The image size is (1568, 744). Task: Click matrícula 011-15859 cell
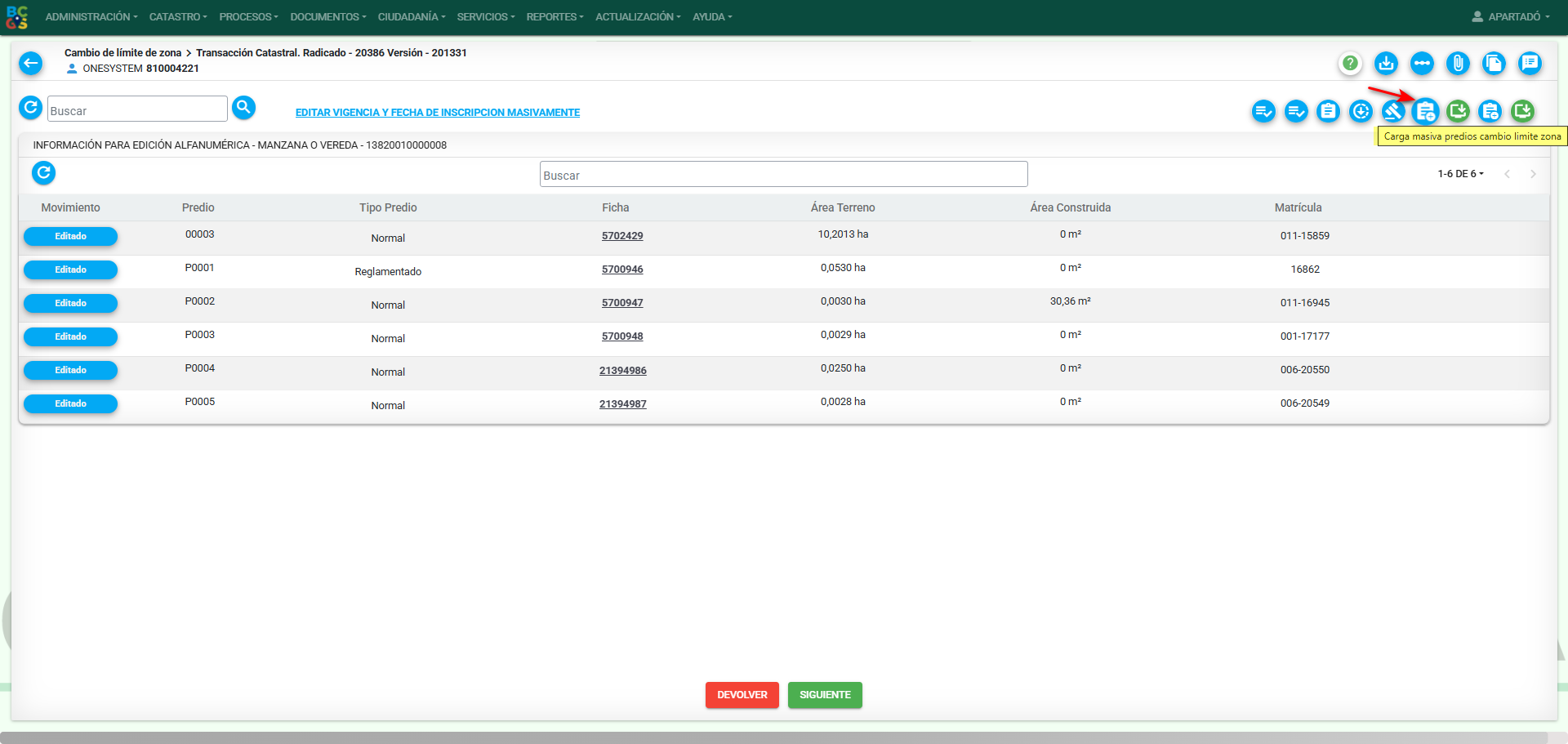[1305, 236]
